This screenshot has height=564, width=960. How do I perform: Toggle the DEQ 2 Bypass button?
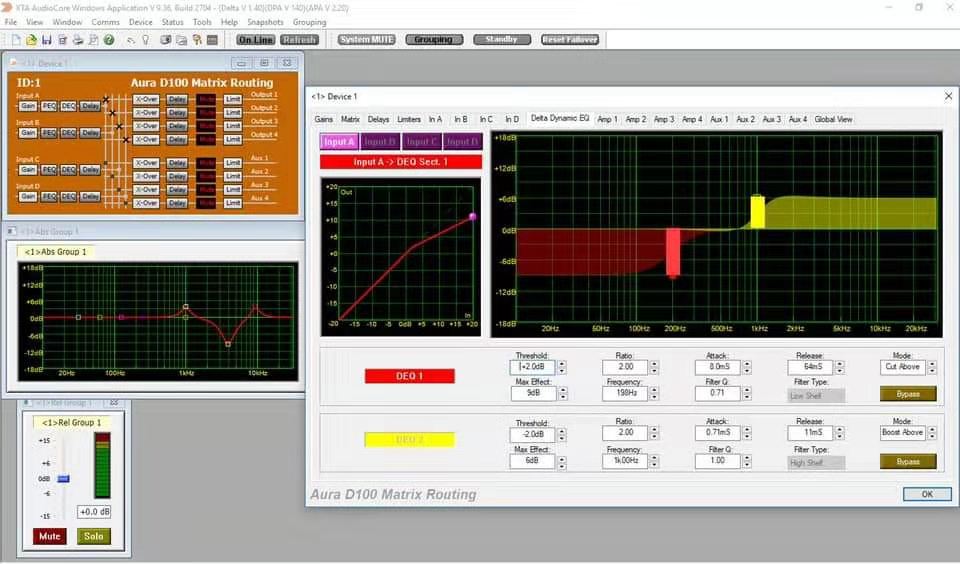[908, 462]
